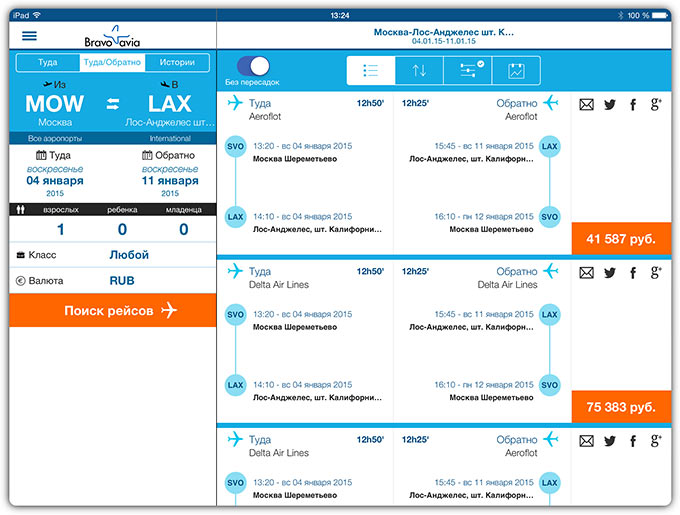
Task: Tap Delta Air Lines outbound label in second result
Action: [x=279, y=285]
